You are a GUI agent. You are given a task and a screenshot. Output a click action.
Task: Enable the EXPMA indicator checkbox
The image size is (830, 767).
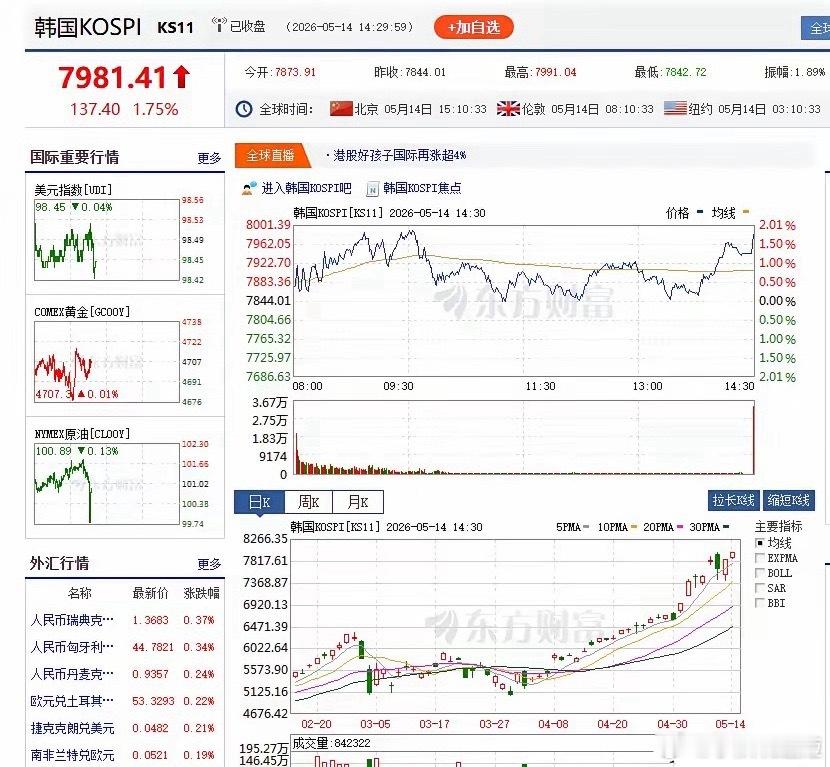point(760,558)
